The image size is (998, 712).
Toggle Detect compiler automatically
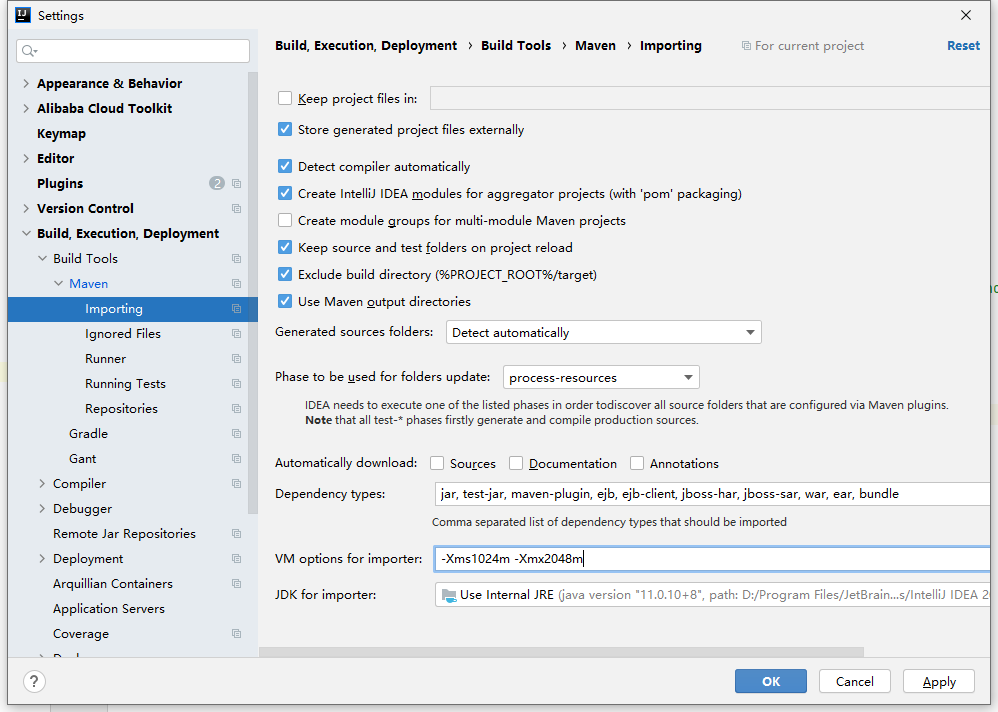[x=285, y=167]
